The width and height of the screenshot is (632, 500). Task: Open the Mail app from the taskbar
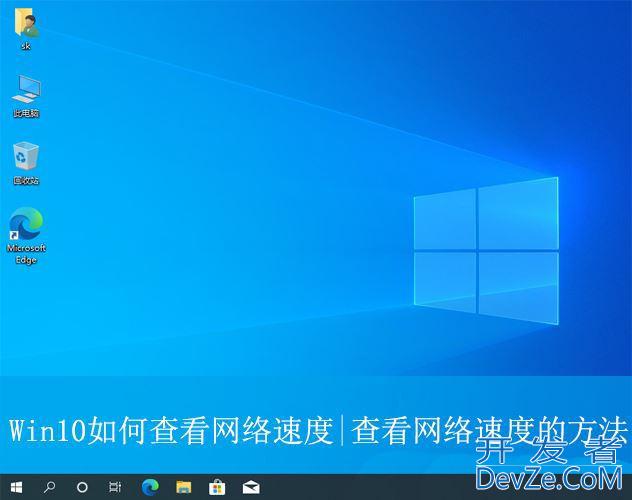click(x=249, y=487)
